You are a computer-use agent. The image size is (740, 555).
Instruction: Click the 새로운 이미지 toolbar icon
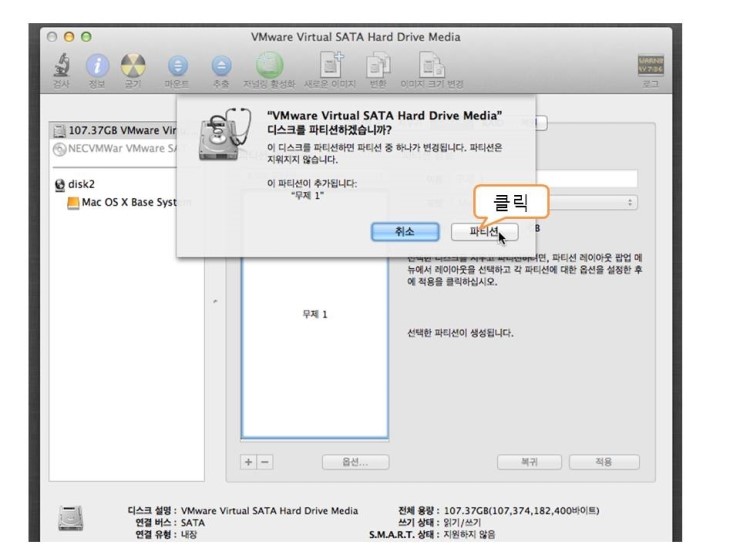(x=330, y=65)
